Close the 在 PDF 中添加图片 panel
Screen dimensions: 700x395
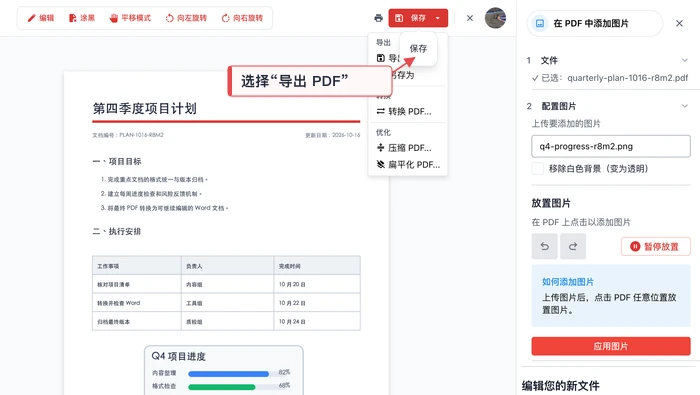click(x=679, y=23)
